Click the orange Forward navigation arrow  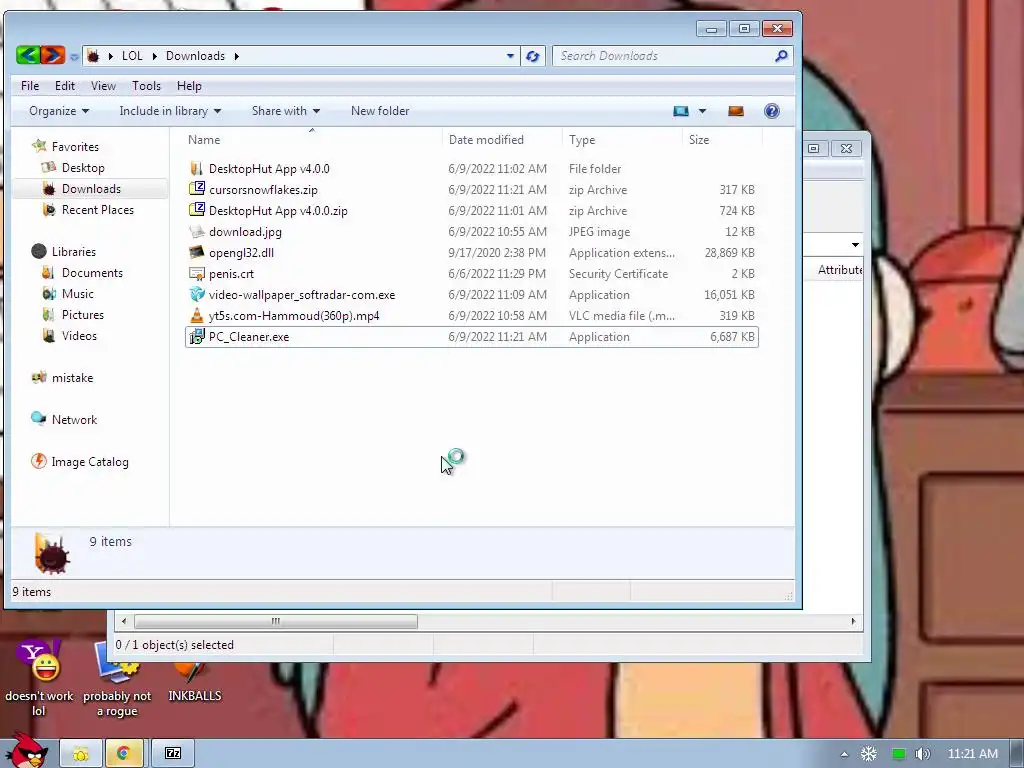coord(53,56)
